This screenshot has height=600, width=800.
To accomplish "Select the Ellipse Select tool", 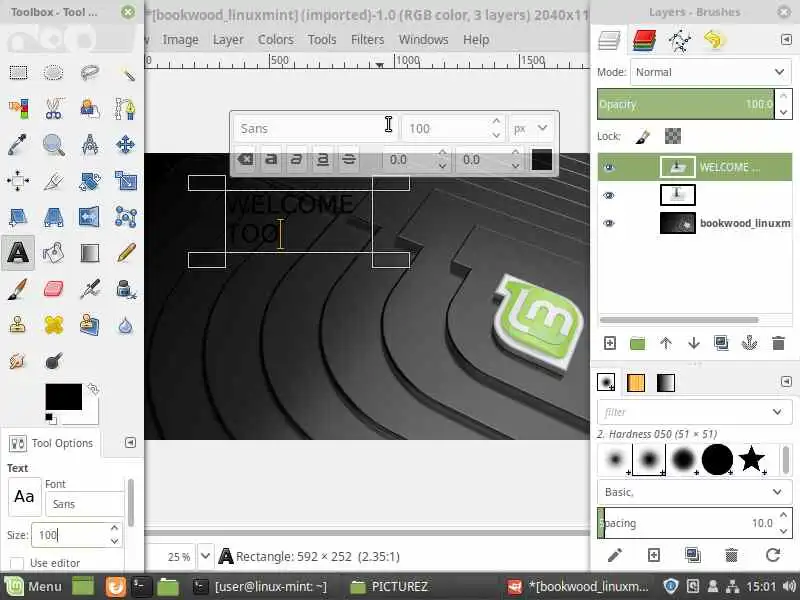I will coord(54,72).
